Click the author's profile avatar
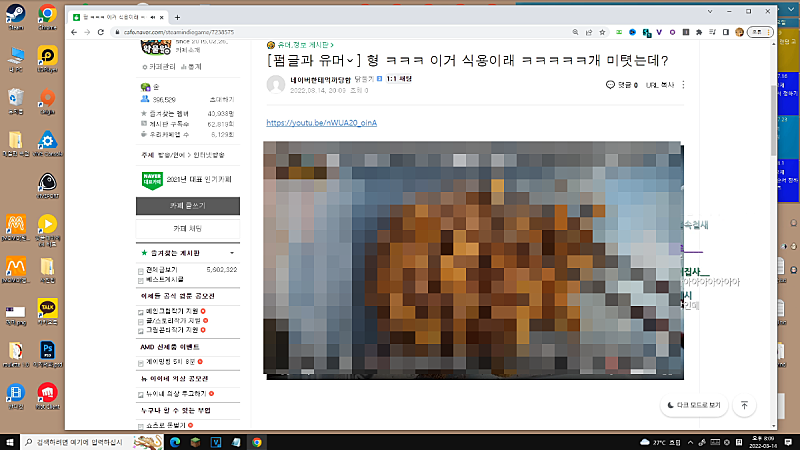The height and width of the screenshot is (450, 800). (x=276, y=84)
